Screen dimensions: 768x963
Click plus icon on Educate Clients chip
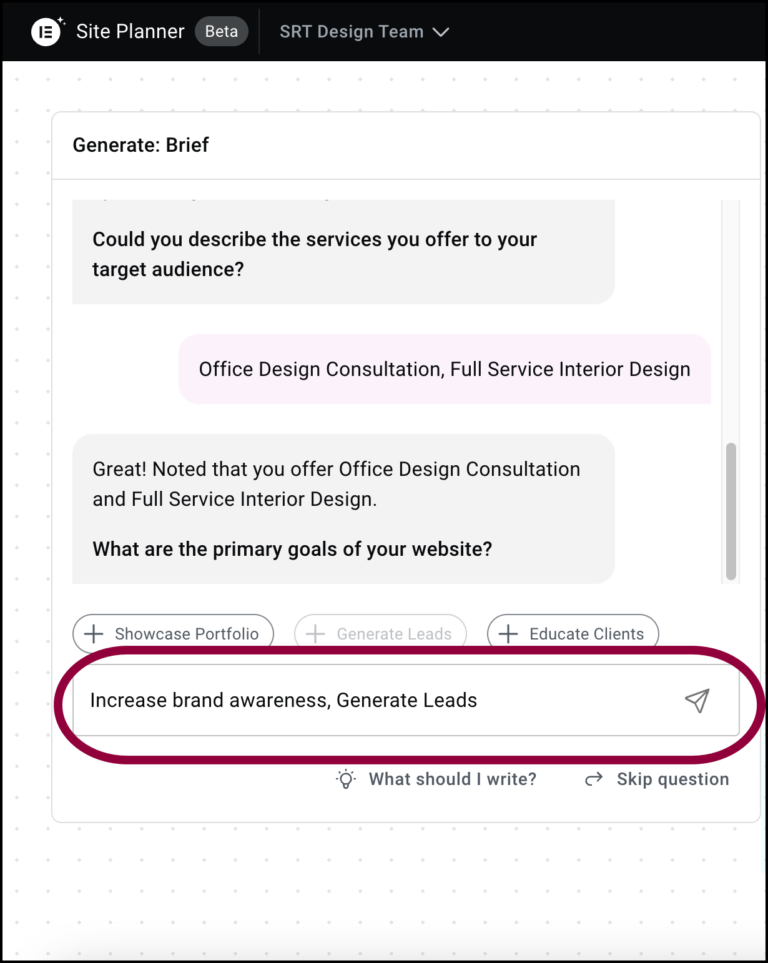pyautogui.click(x=508, y=634)
